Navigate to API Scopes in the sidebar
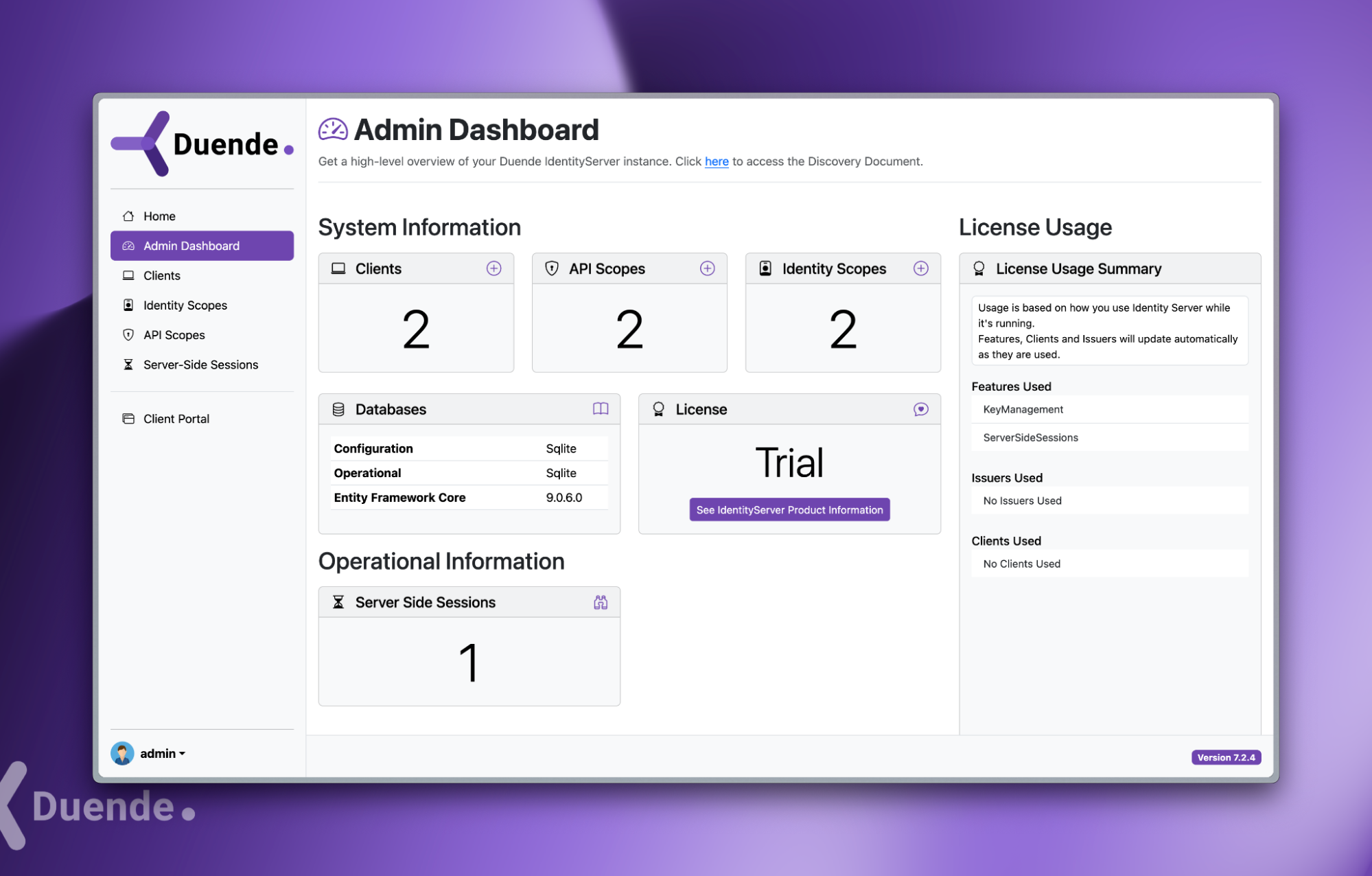Viewport: 1372px width, 876px height. pos(202,335)
